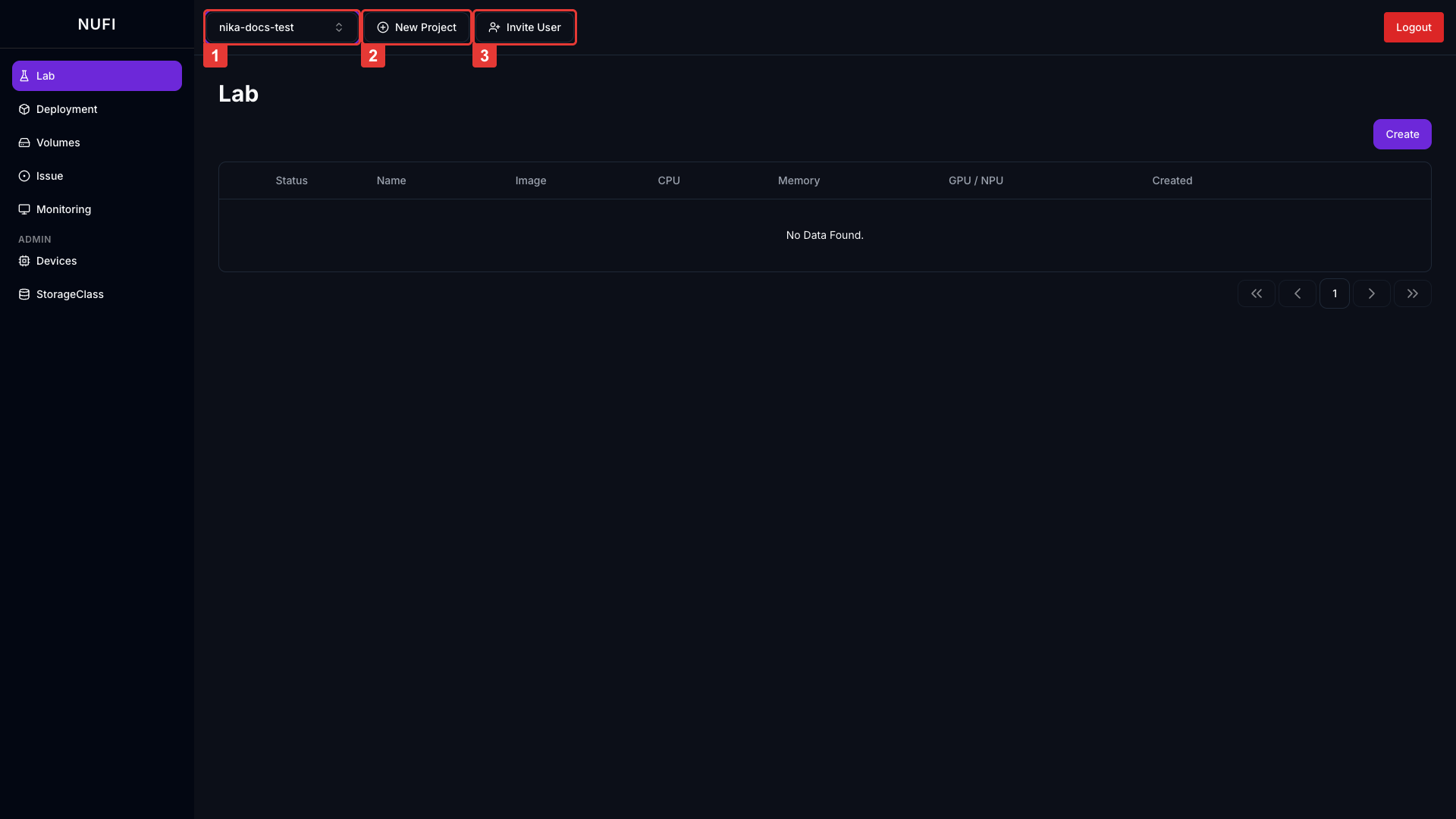Click the Issue circle icon
This screenshot has width=1456, height=819.
(x=24, y=176)
